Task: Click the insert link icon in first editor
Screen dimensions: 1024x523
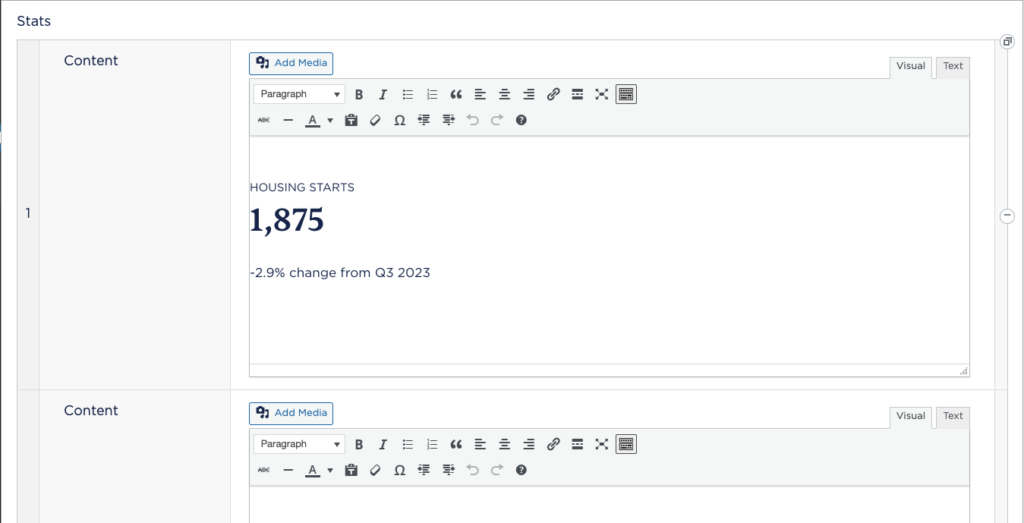Action: pyautogui.click(x=553, y=94)
